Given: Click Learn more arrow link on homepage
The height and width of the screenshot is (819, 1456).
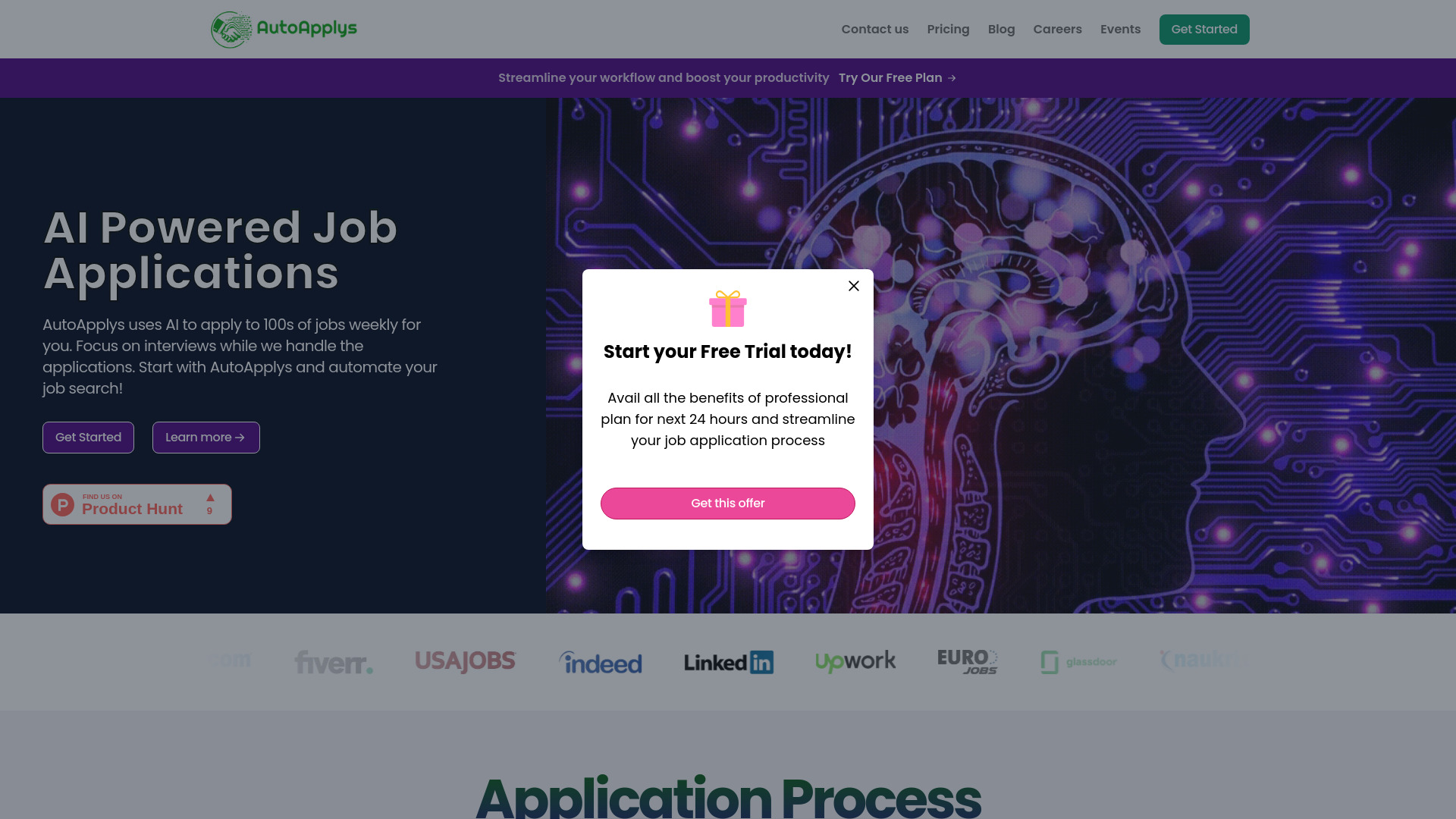Looking at the screenshot, I should coord(205,437).
